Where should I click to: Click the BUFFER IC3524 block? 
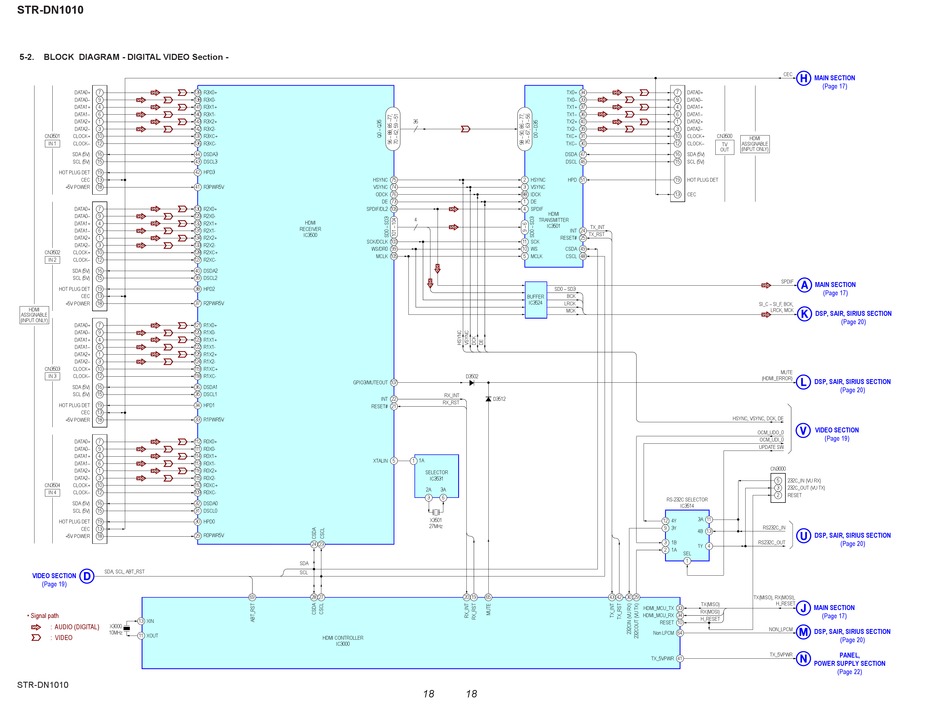click(536, 300)
